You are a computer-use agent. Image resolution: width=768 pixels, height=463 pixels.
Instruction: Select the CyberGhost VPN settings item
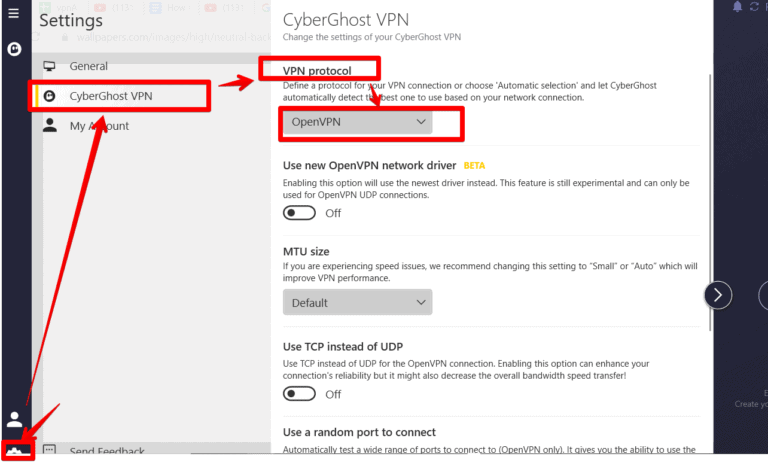click(110, 96)
